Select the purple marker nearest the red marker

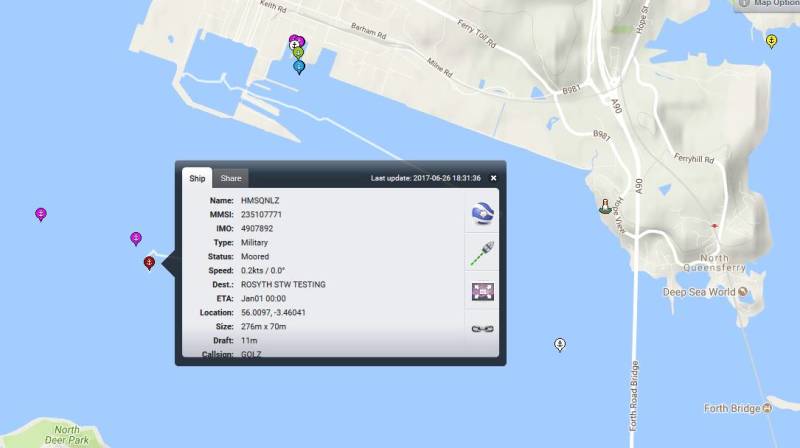(136, 238)
